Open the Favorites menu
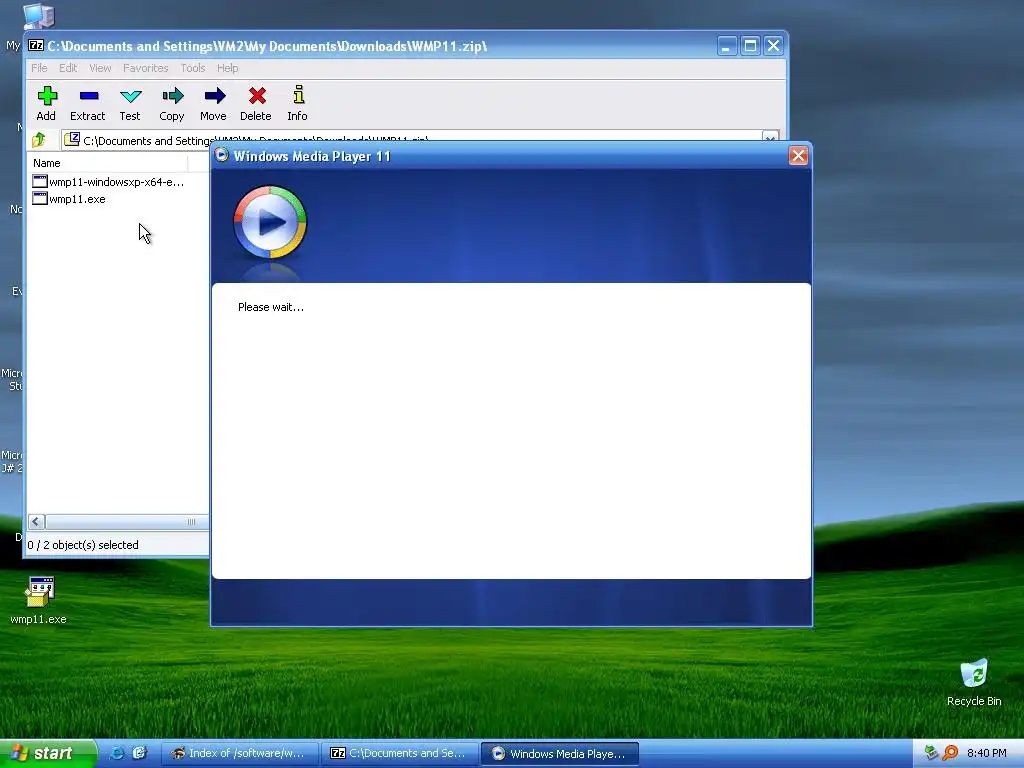 [x=146, y=68]
